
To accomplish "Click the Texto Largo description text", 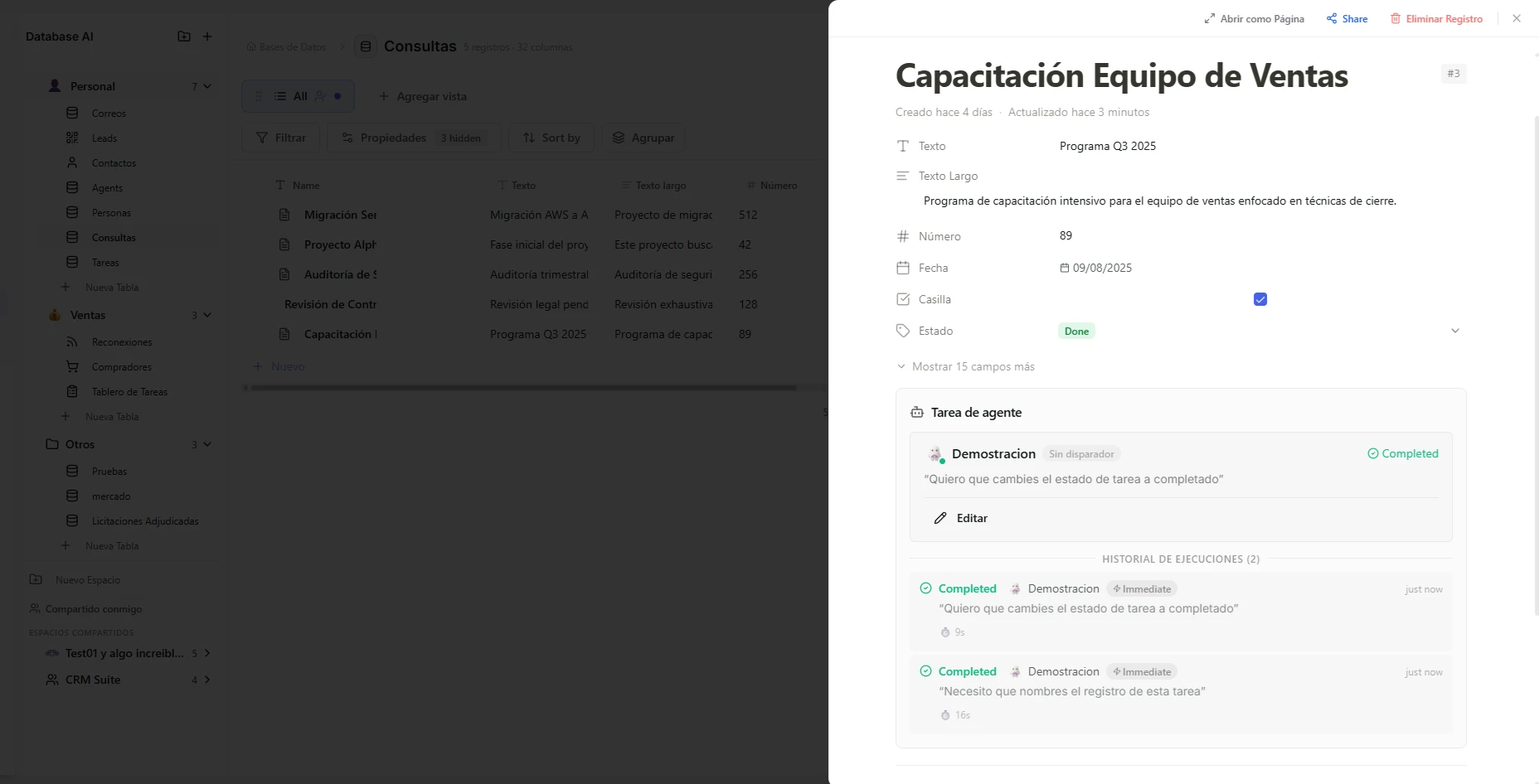I will [1159, 201].
